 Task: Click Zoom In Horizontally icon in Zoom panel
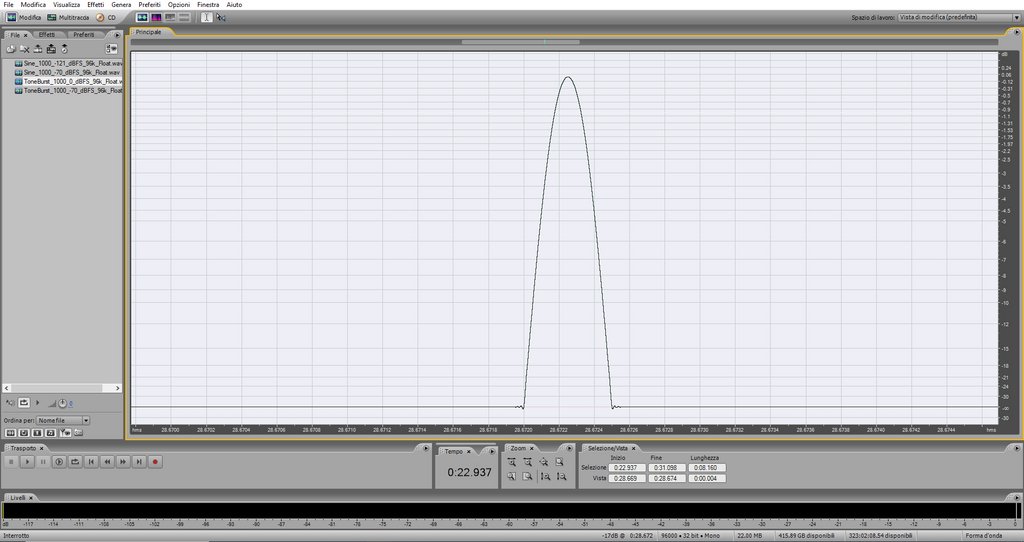(x=511, y=462)
